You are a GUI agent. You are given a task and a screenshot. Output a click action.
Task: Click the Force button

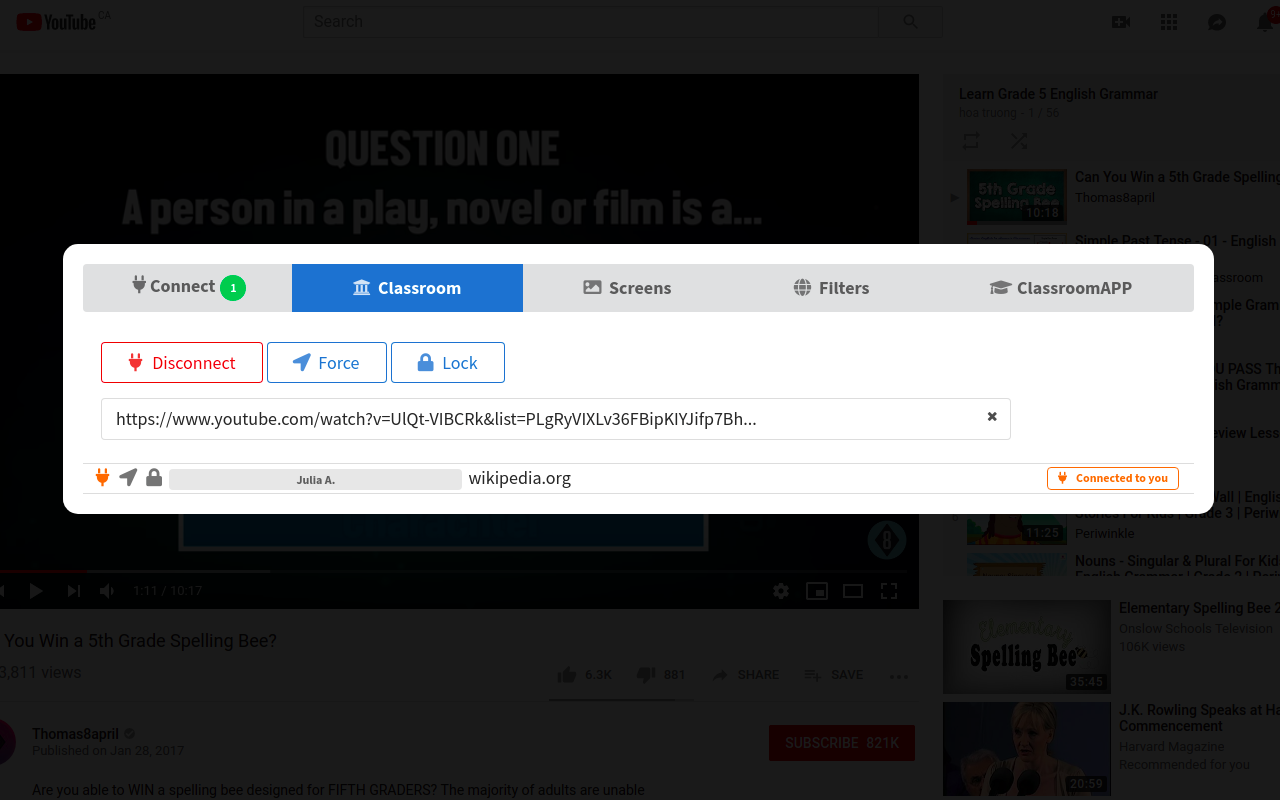coord(327,363)
